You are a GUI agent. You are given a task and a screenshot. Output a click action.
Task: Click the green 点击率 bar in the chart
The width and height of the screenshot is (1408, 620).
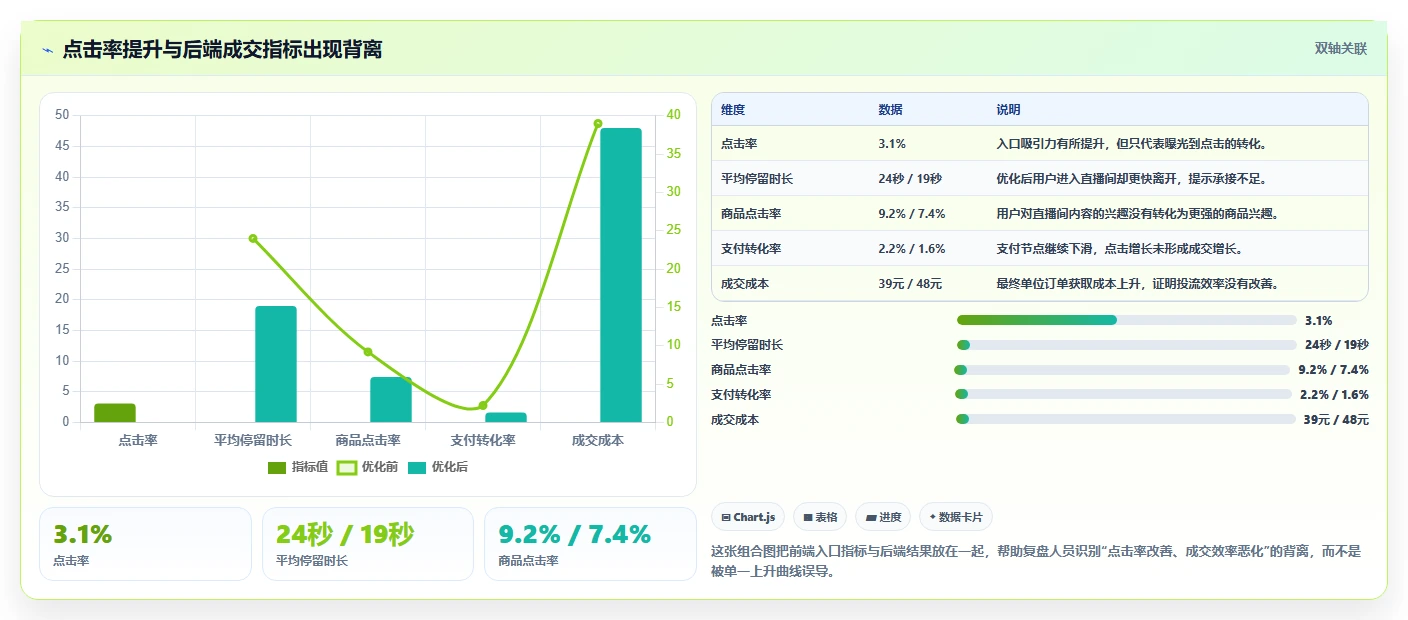pos(115,413)
